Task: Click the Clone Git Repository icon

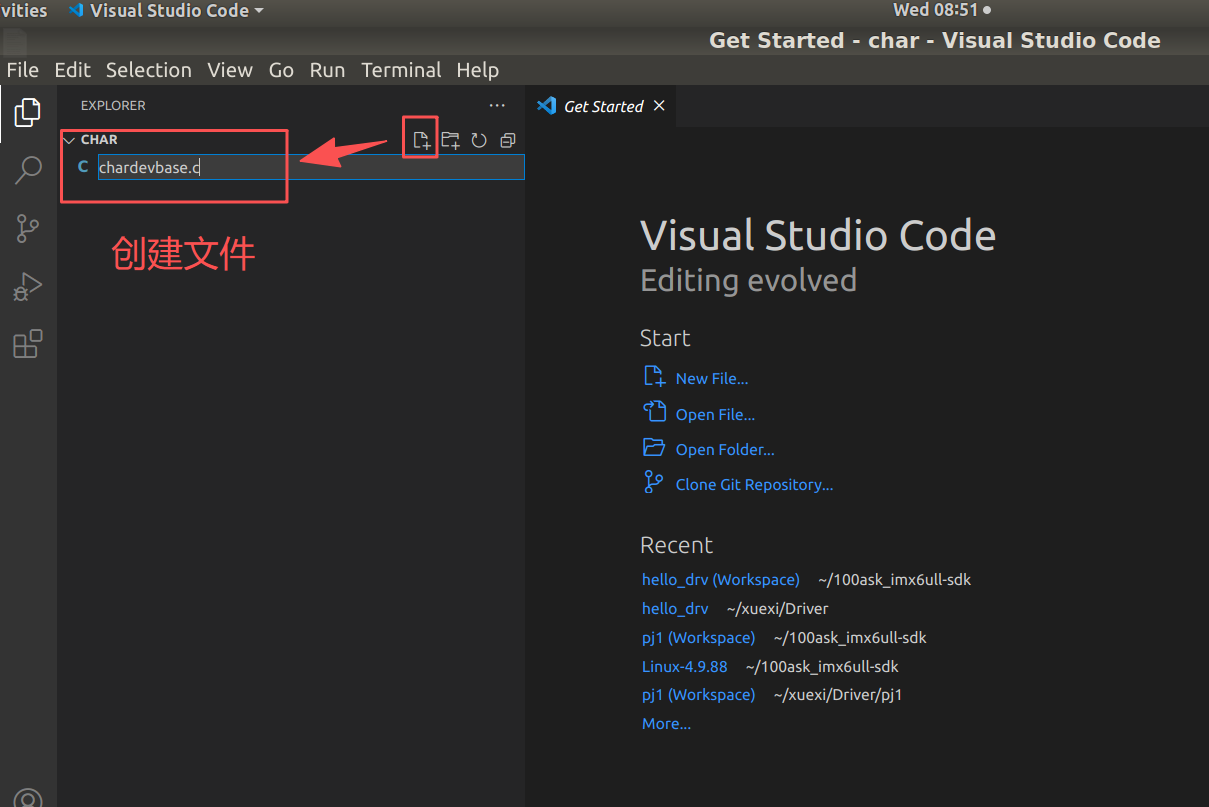Action: 654,482
